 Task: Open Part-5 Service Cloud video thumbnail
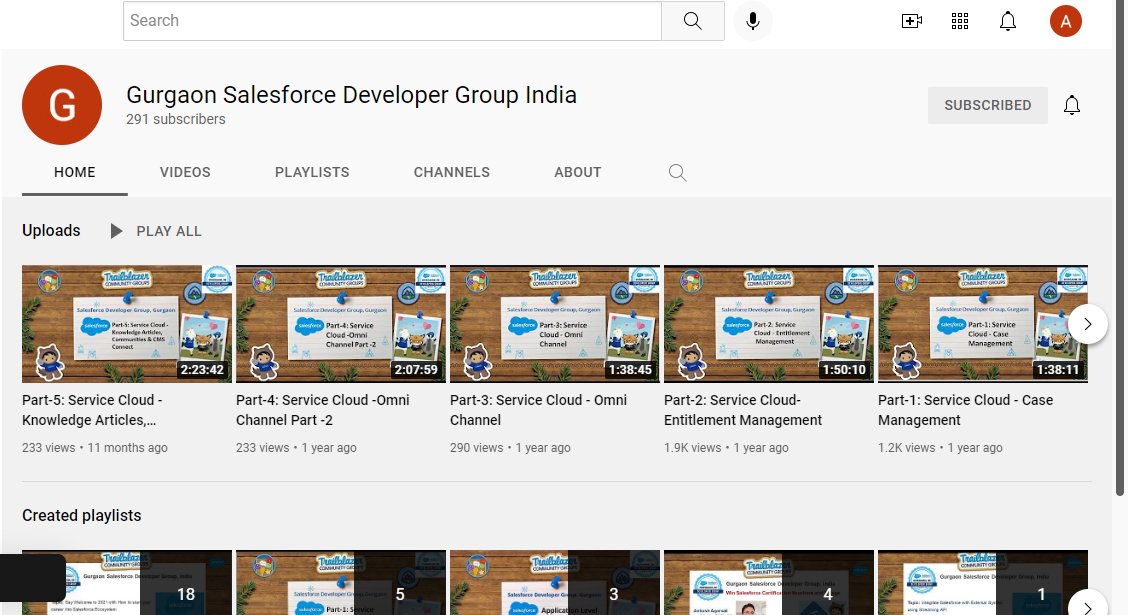(127, 324)
